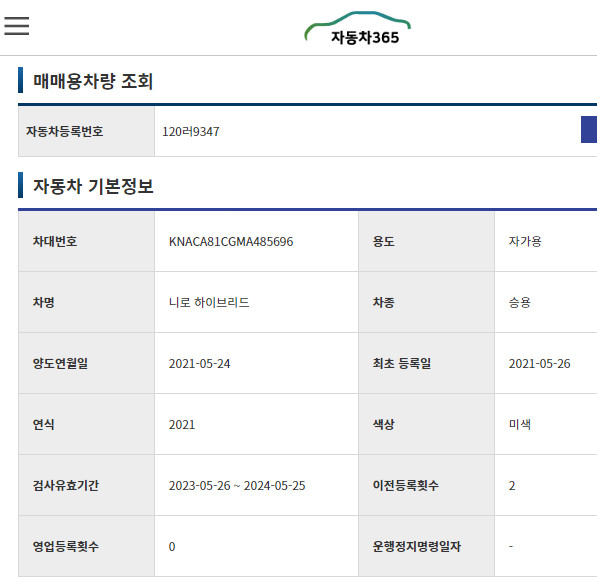Select the date 2021-05-26

click(x=540, y=364)
